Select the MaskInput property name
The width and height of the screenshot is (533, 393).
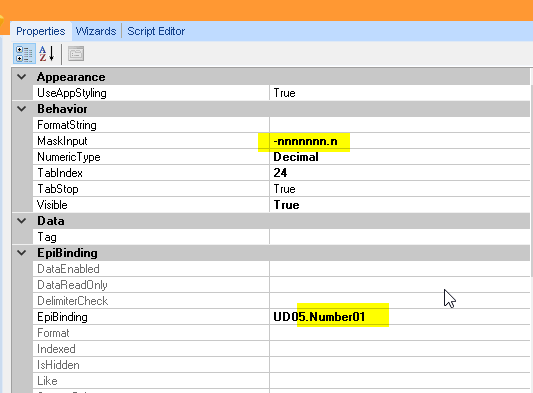pos(62,141)
